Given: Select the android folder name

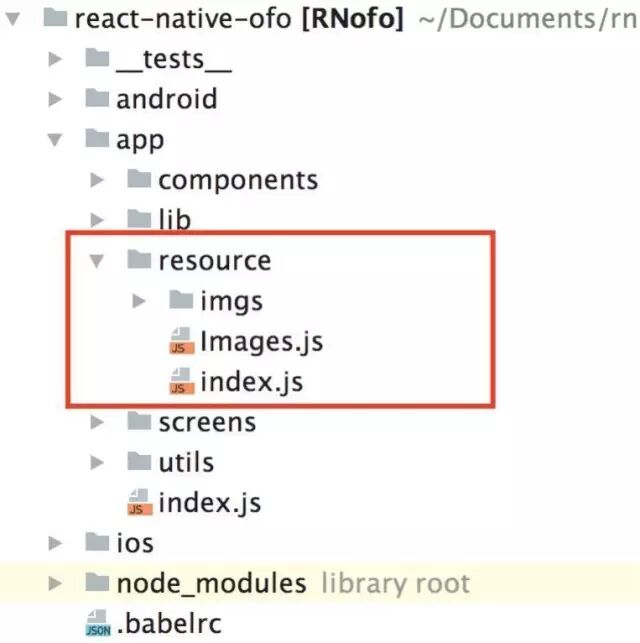Looking at the screenshot, I should coord(167,99).
